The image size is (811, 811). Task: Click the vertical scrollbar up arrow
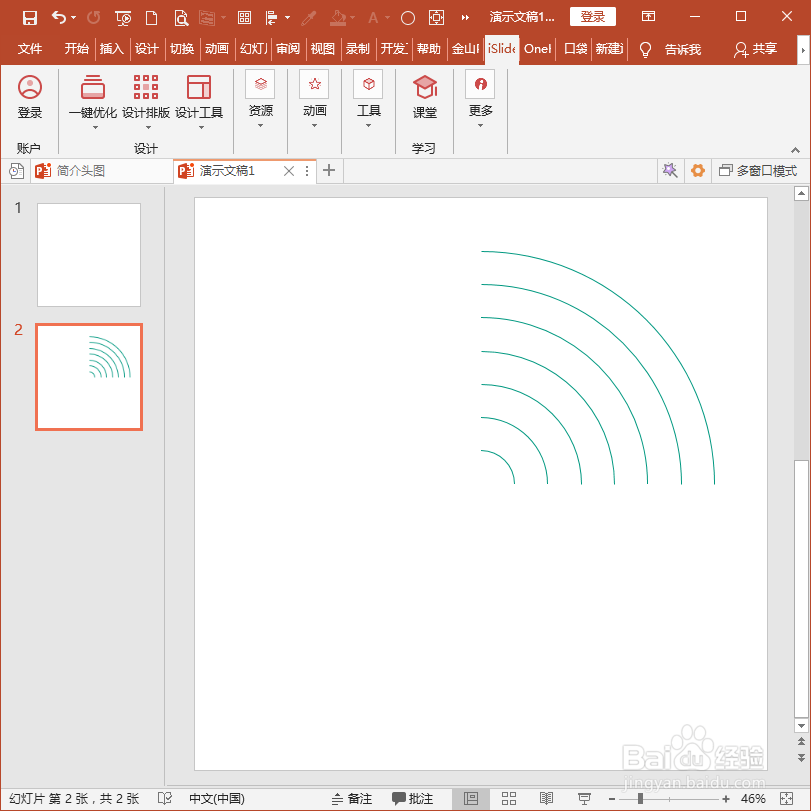coord(801,194)
